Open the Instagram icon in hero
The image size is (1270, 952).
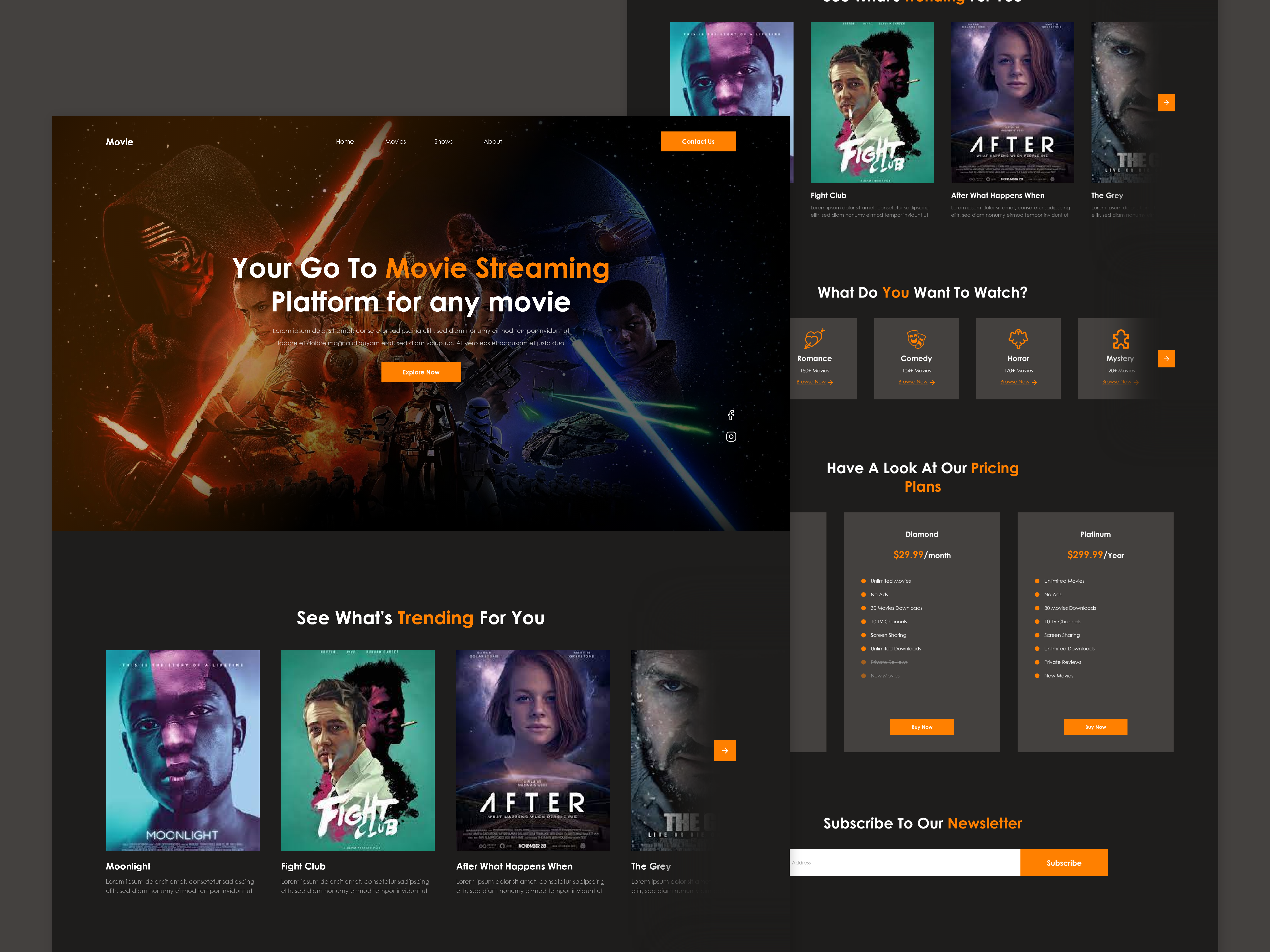tap(731, 437)
